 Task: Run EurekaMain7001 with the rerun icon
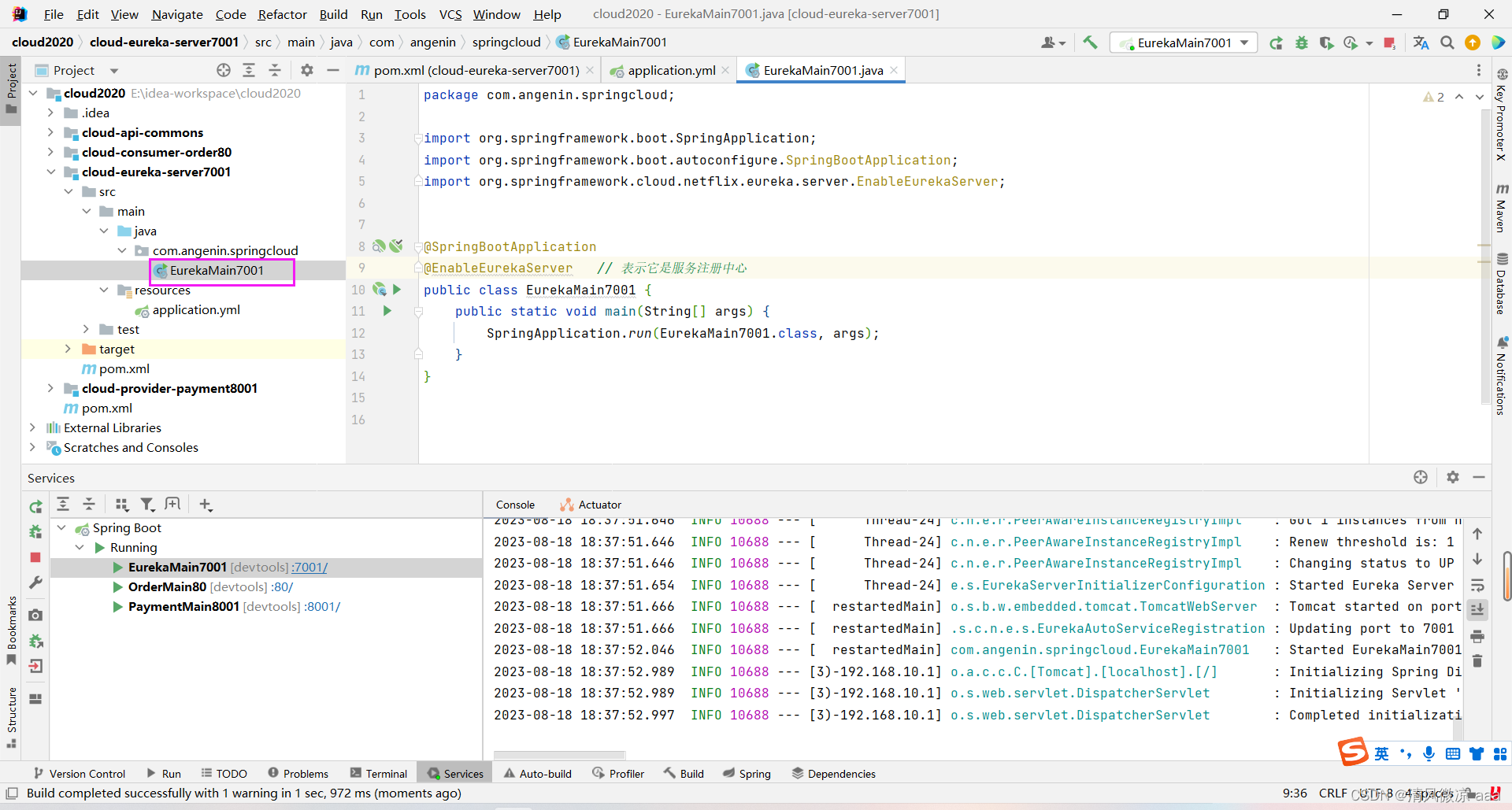(1276, 43)
